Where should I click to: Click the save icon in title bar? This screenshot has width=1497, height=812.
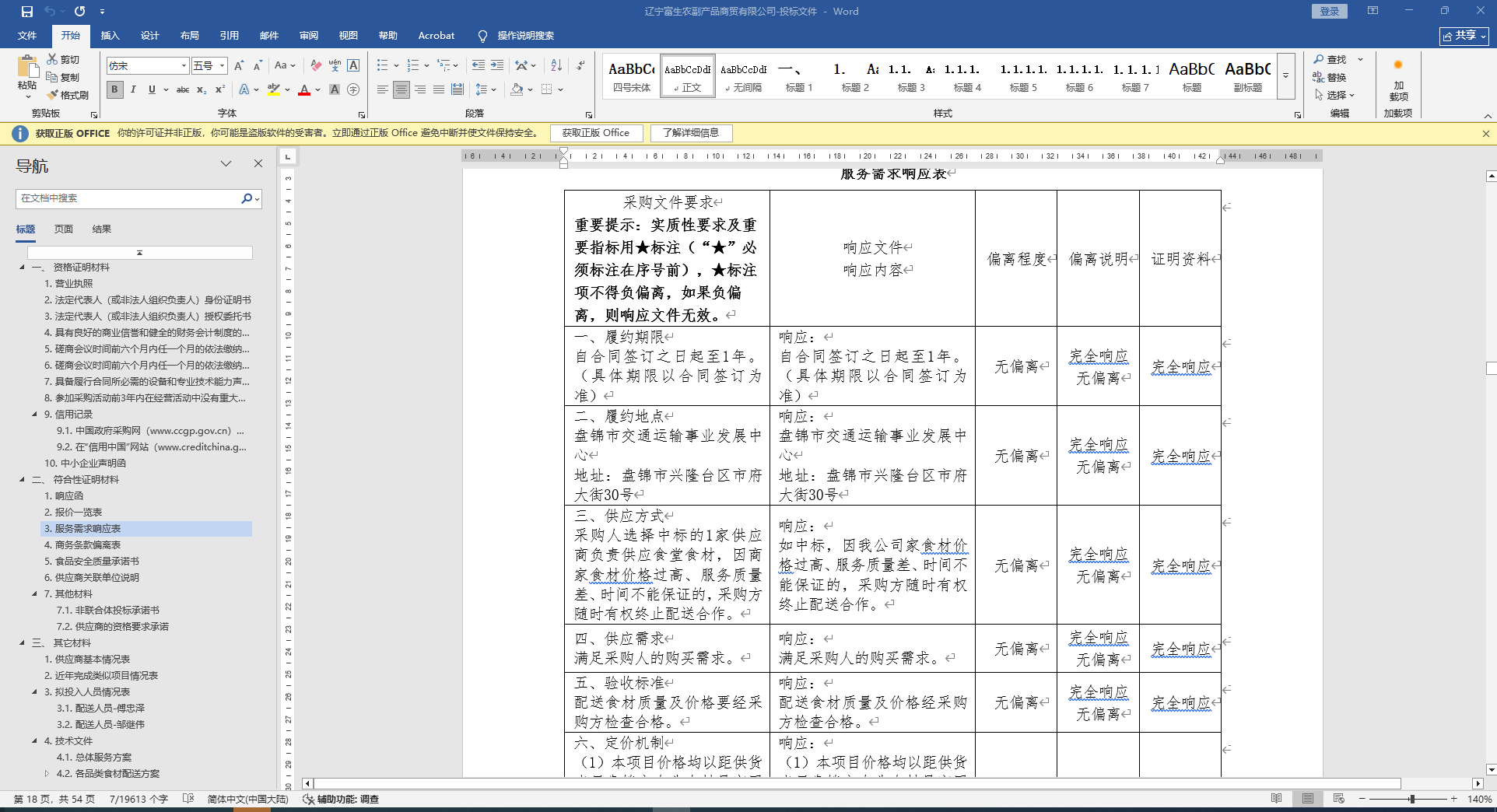click(x=27, y=12)
